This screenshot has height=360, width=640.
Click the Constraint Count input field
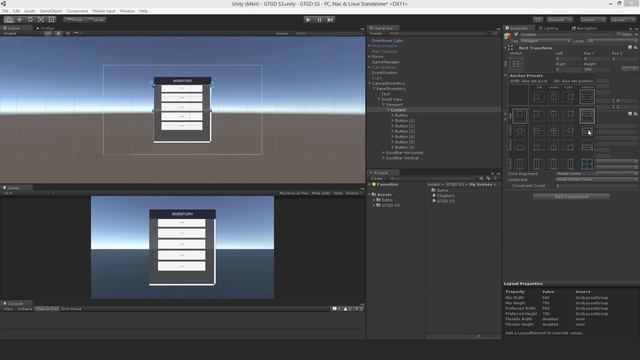[596, 186]
